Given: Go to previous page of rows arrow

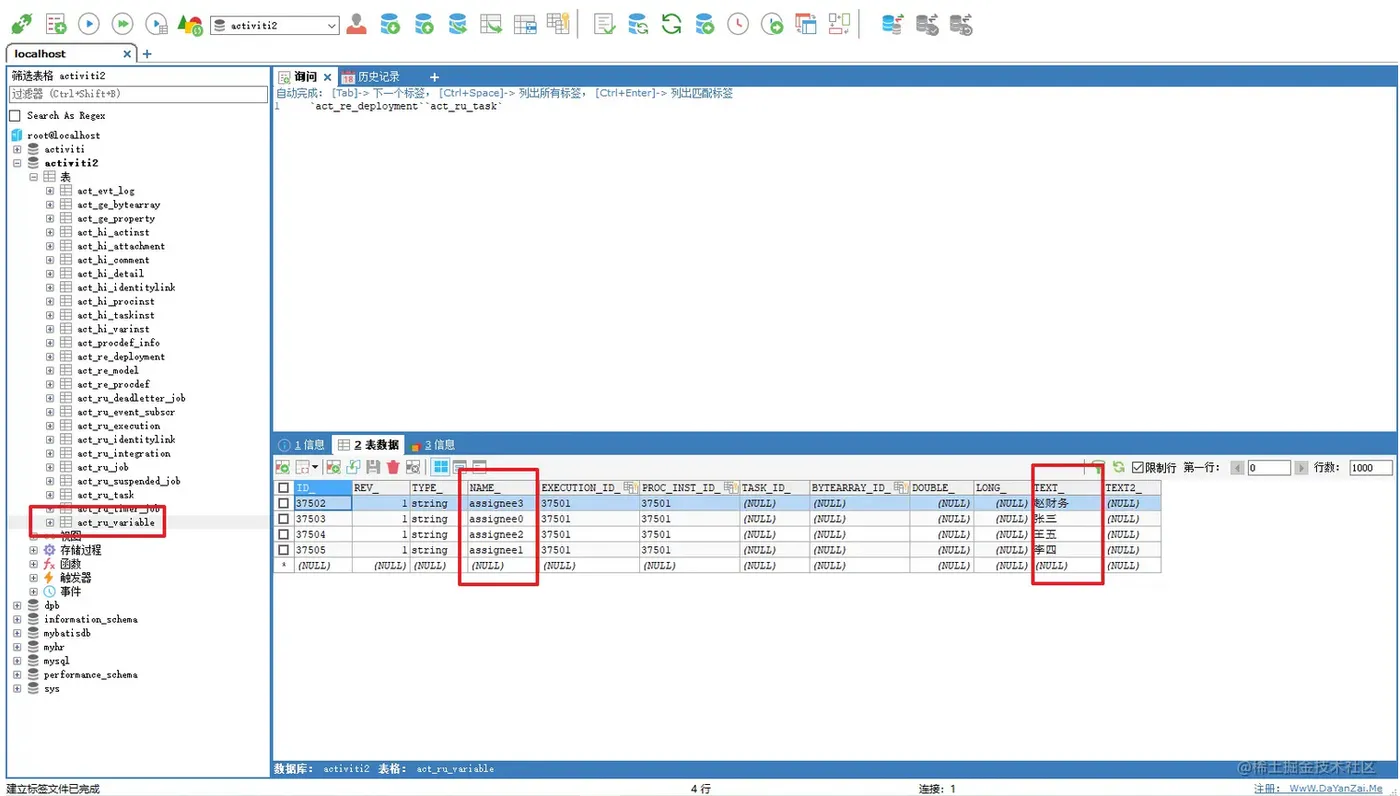Looking at the screenshot, I should tap(1237, 468).
